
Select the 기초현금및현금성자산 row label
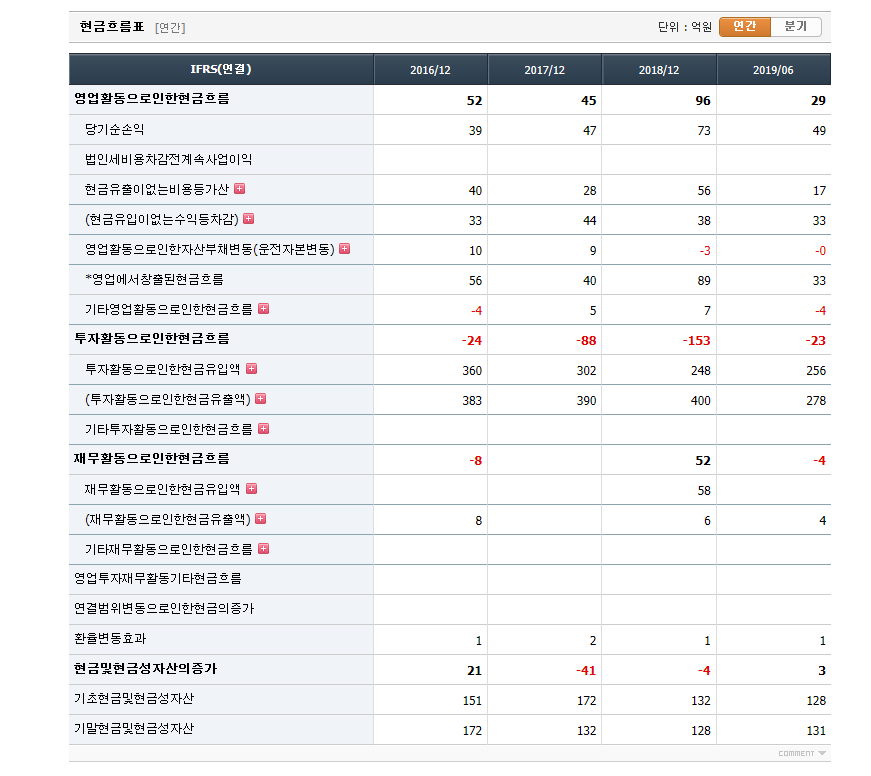point(134,699)
